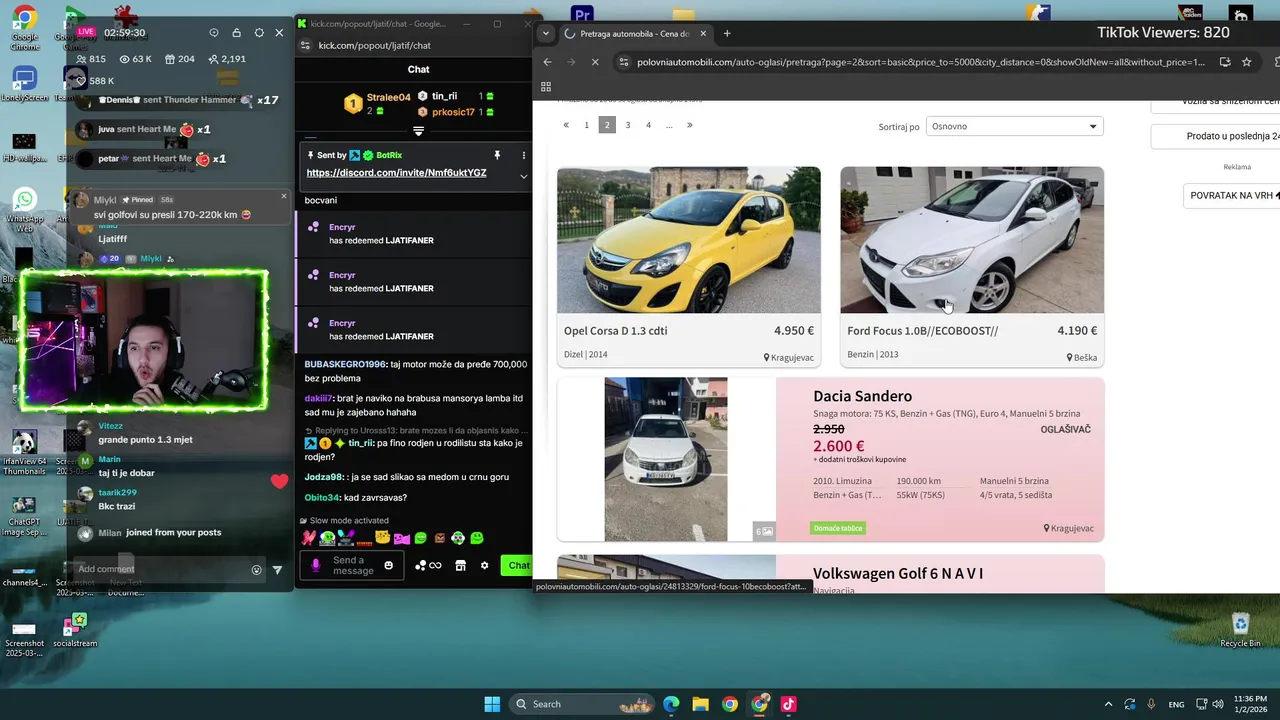
Task: Open the emoji picker in Kick chat
Action: tap(389, 566)
